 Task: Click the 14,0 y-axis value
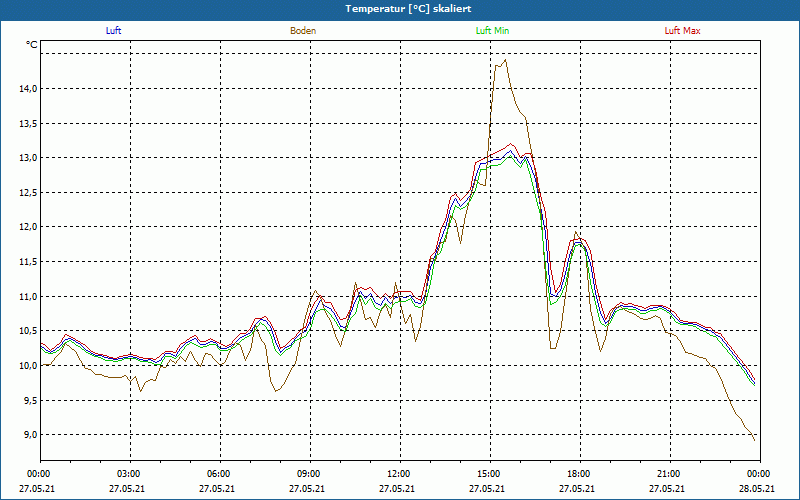[29, 89]
